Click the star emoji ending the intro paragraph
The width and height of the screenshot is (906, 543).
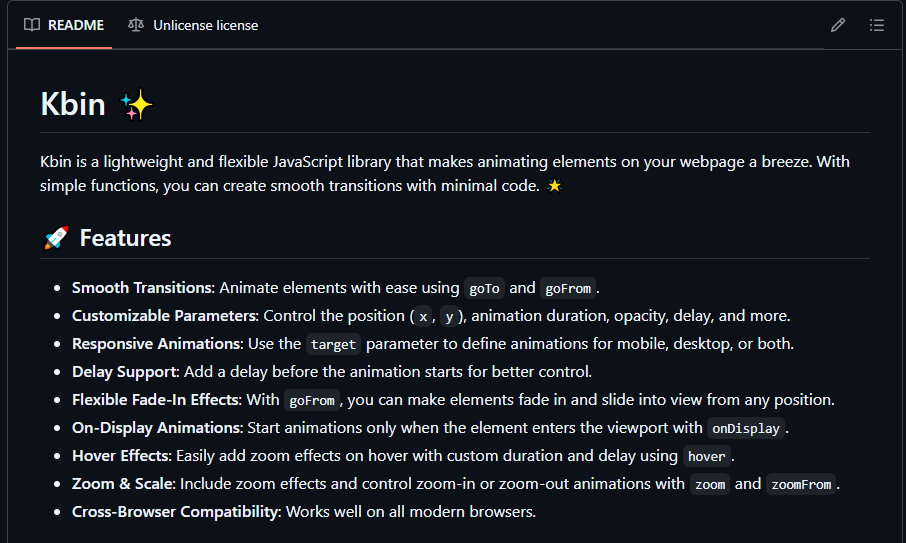[555, 186]
